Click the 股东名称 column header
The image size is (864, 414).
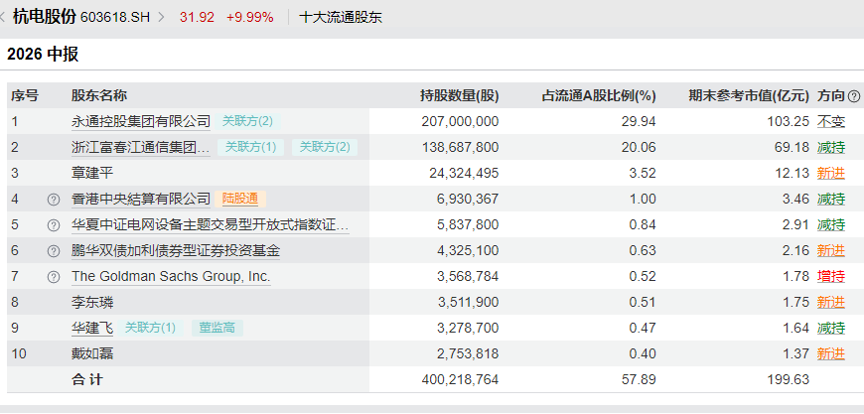[99, 96]
